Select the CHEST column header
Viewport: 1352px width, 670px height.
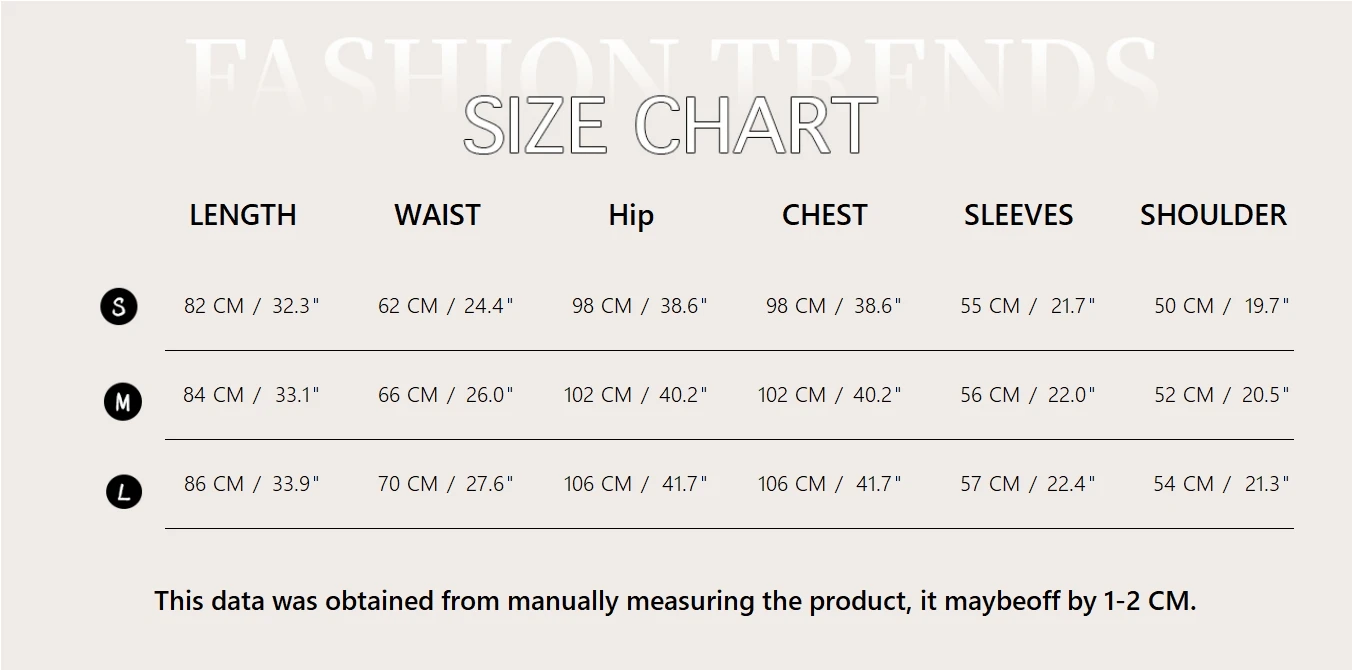(x=825, y=215)
